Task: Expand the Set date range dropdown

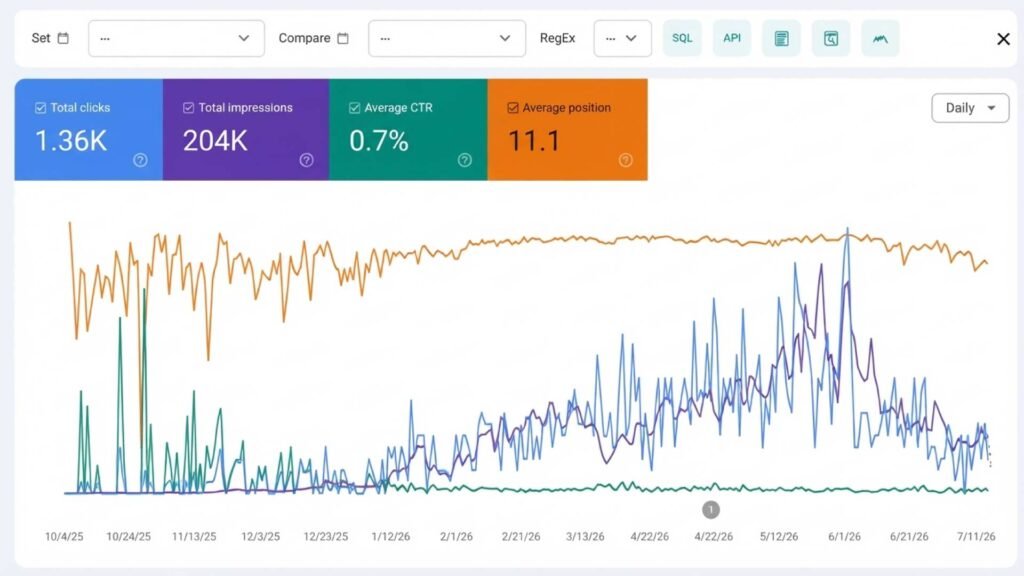Action: pos(176,39)
